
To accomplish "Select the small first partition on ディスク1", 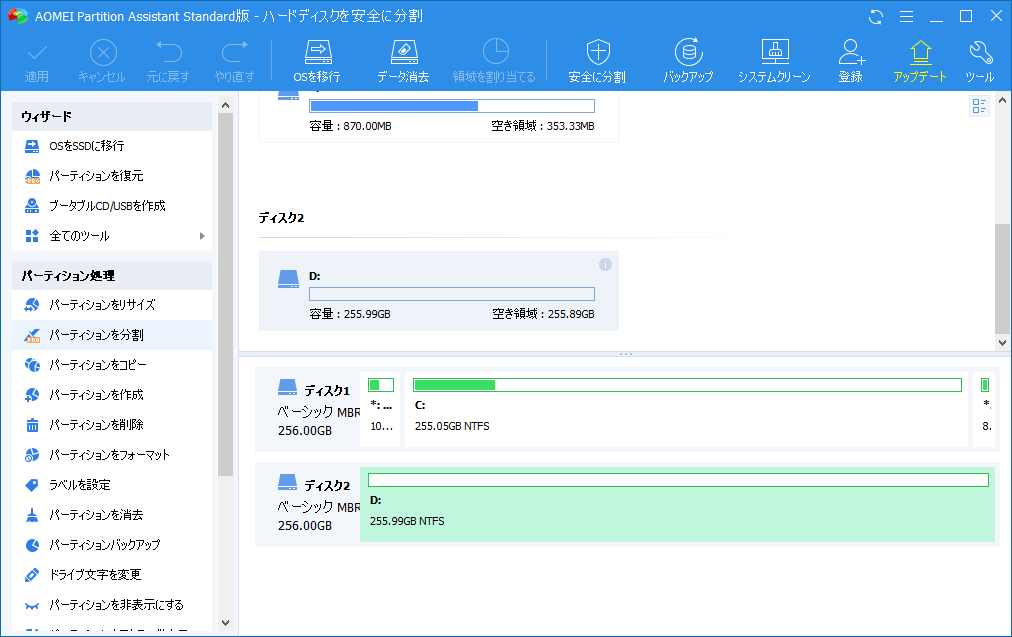I will (381, 409).
